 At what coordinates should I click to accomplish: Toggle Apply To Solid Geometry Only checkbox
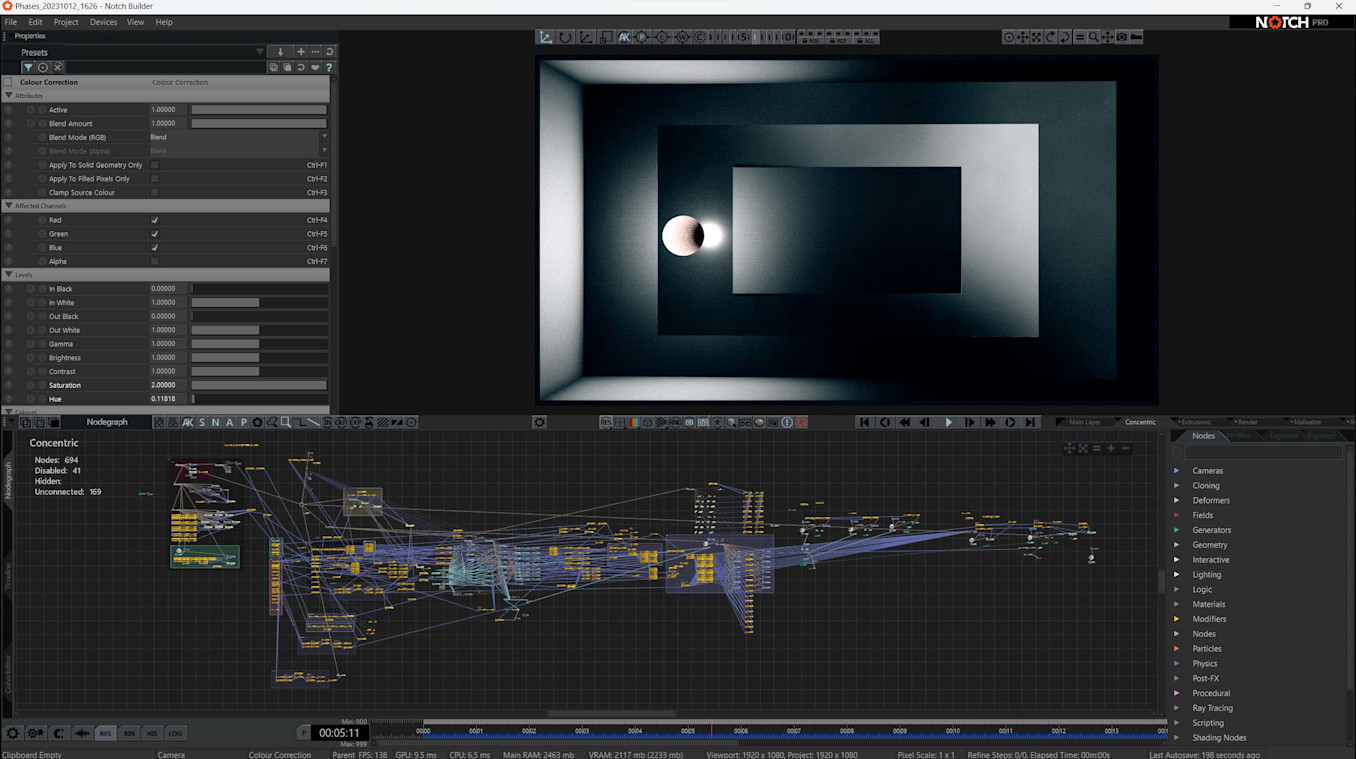pos(155,165)
